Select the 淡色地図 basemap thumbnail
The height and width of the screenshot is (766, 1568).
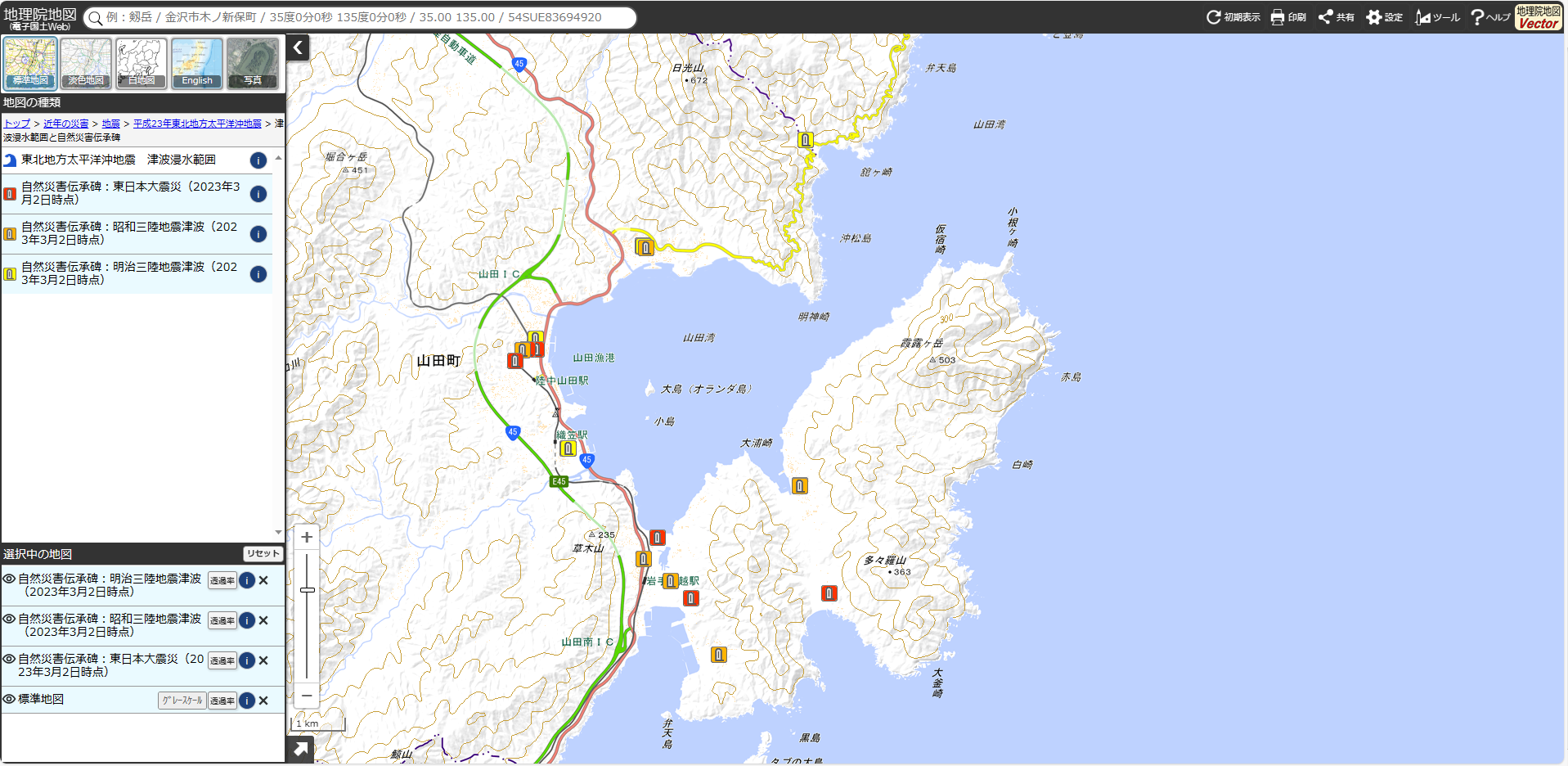coord(86,63)
